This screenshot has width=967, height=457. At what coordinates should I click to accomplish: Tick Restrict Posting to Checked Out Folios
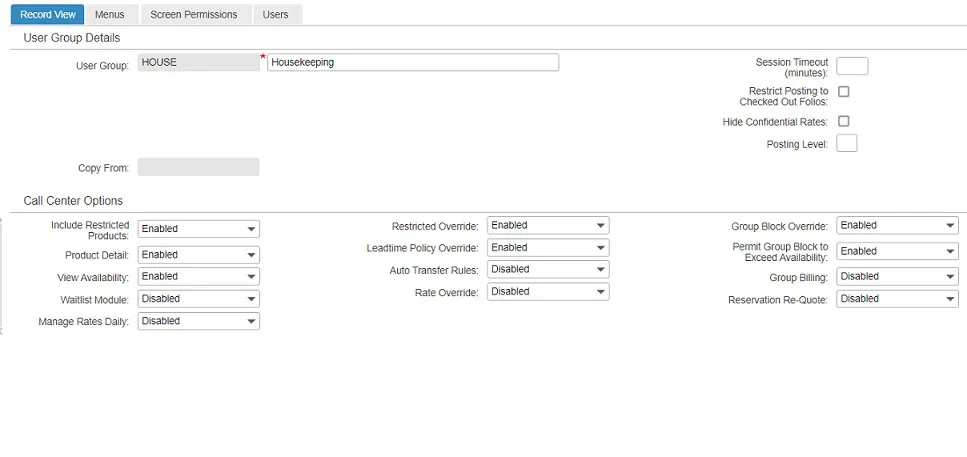pos(843,91)
